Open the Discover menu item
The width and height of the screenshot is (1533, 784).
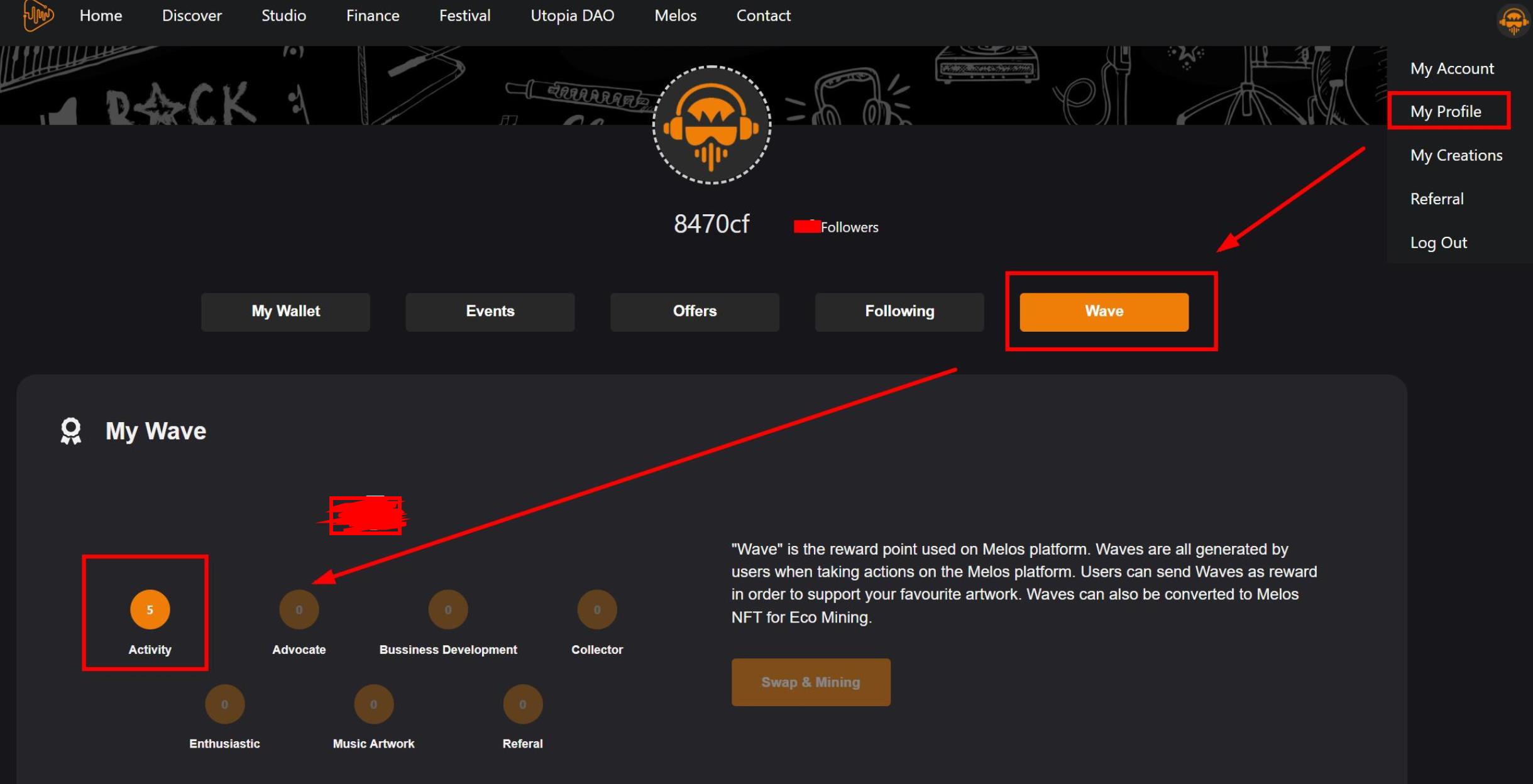192,16
